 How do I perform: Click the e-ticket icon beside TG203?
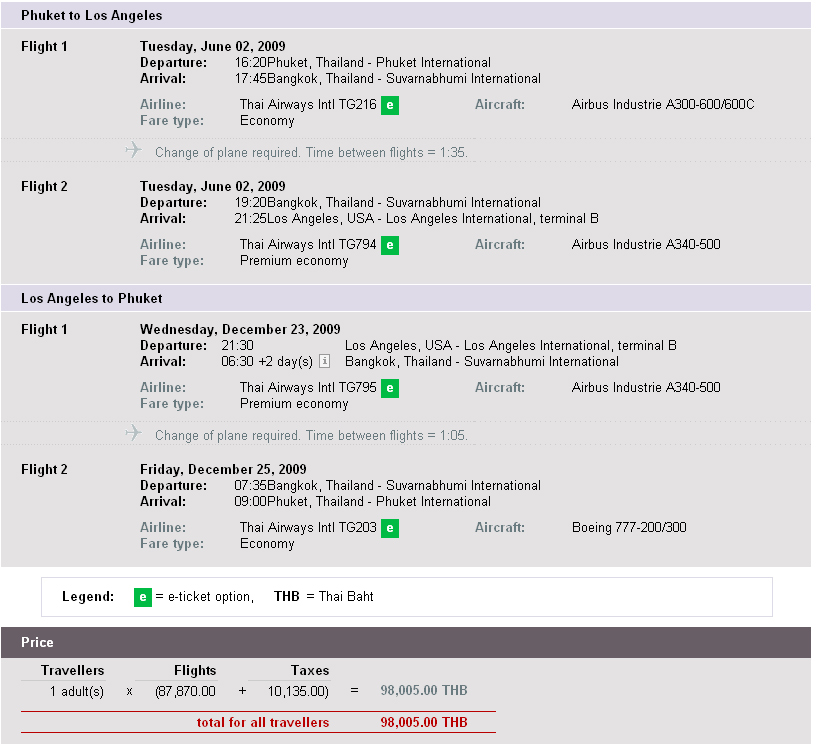(x=390, y=528)
